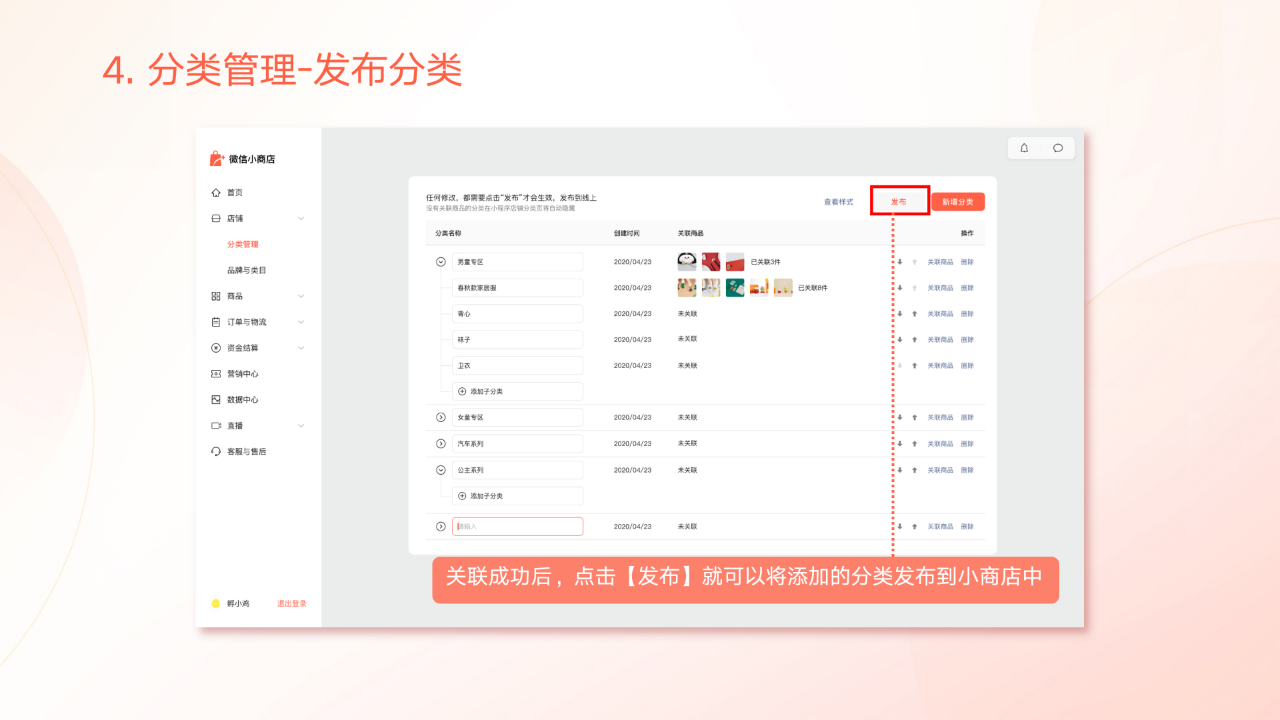
Task: Select 分类管理 in the sidebar
Action: click(243, 244)
